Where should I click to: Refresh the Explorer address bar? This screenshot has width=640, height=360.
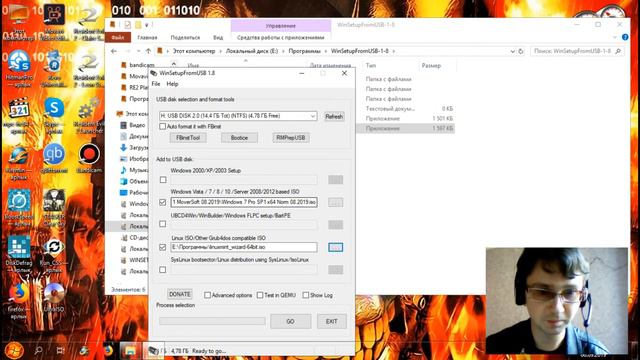(x=521, y=51)
